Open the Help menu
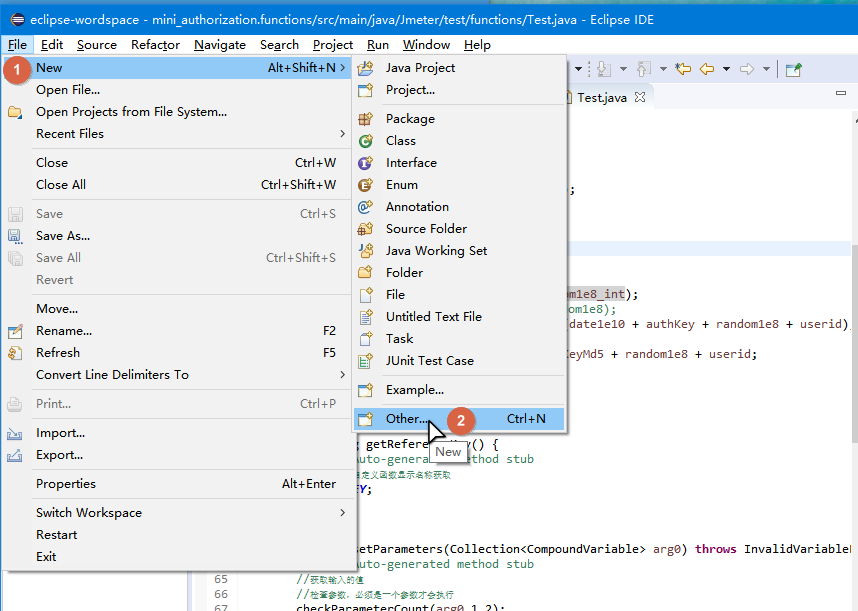 (x=477, y=45)
